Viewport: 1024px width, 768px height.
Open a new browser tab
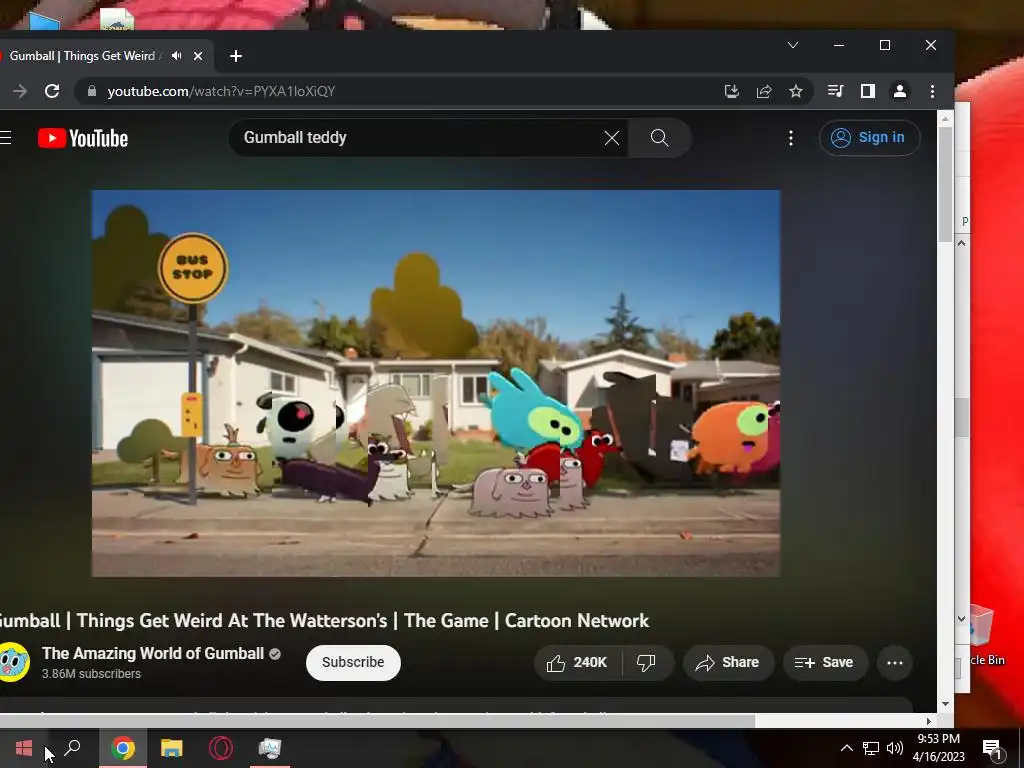click(236, 56)
